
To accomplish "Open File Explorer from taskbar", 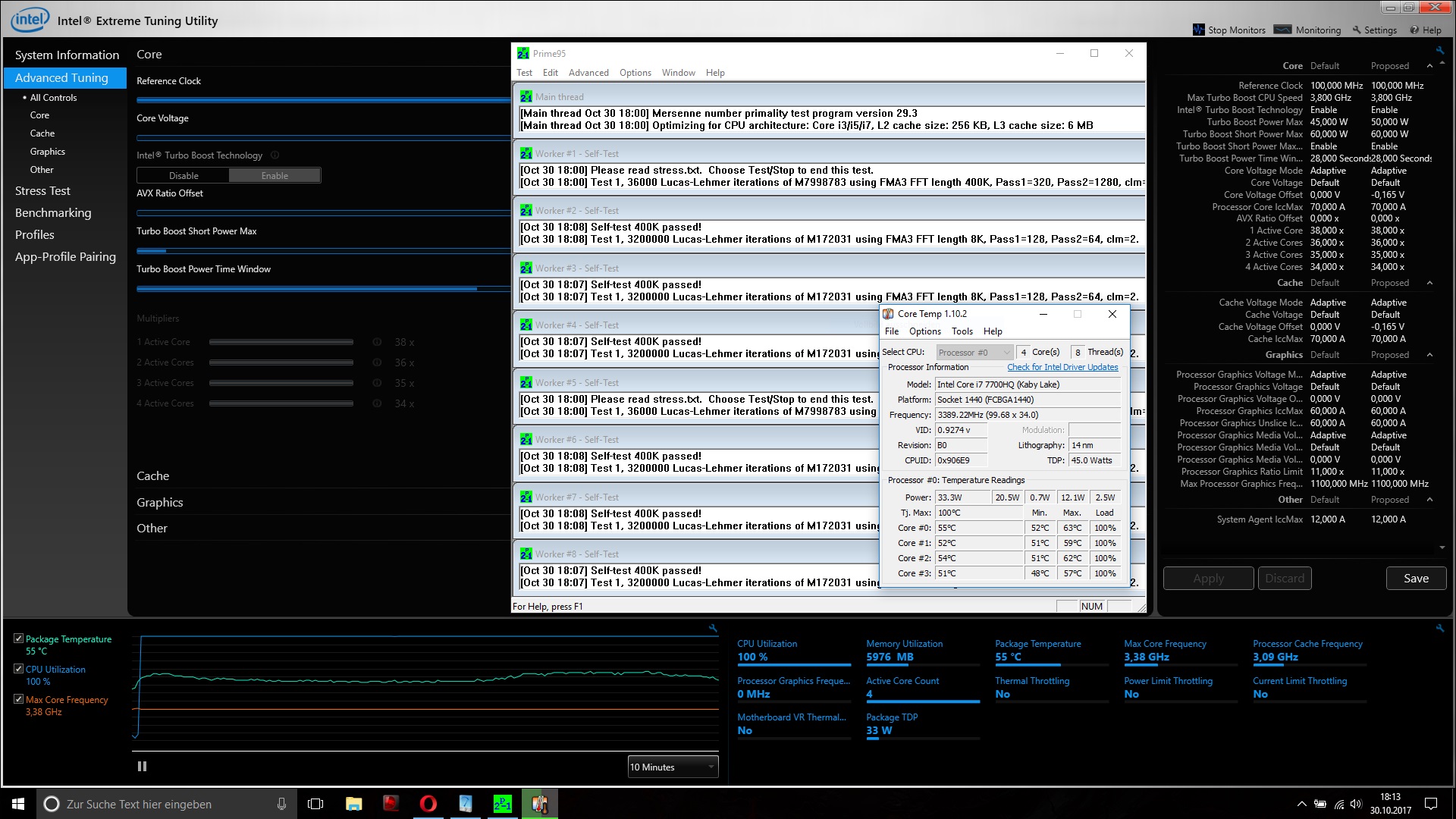I will (x=353, y=804).
